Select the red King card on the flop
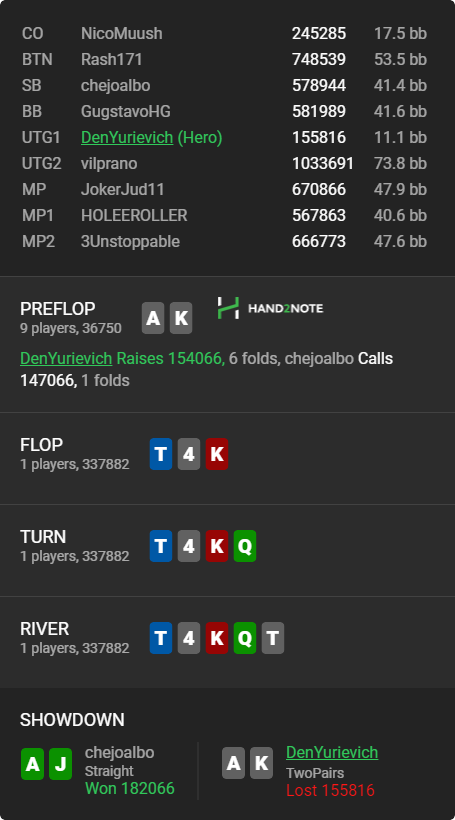The width and height of the screenshot is (455, 820). point(217,454)
